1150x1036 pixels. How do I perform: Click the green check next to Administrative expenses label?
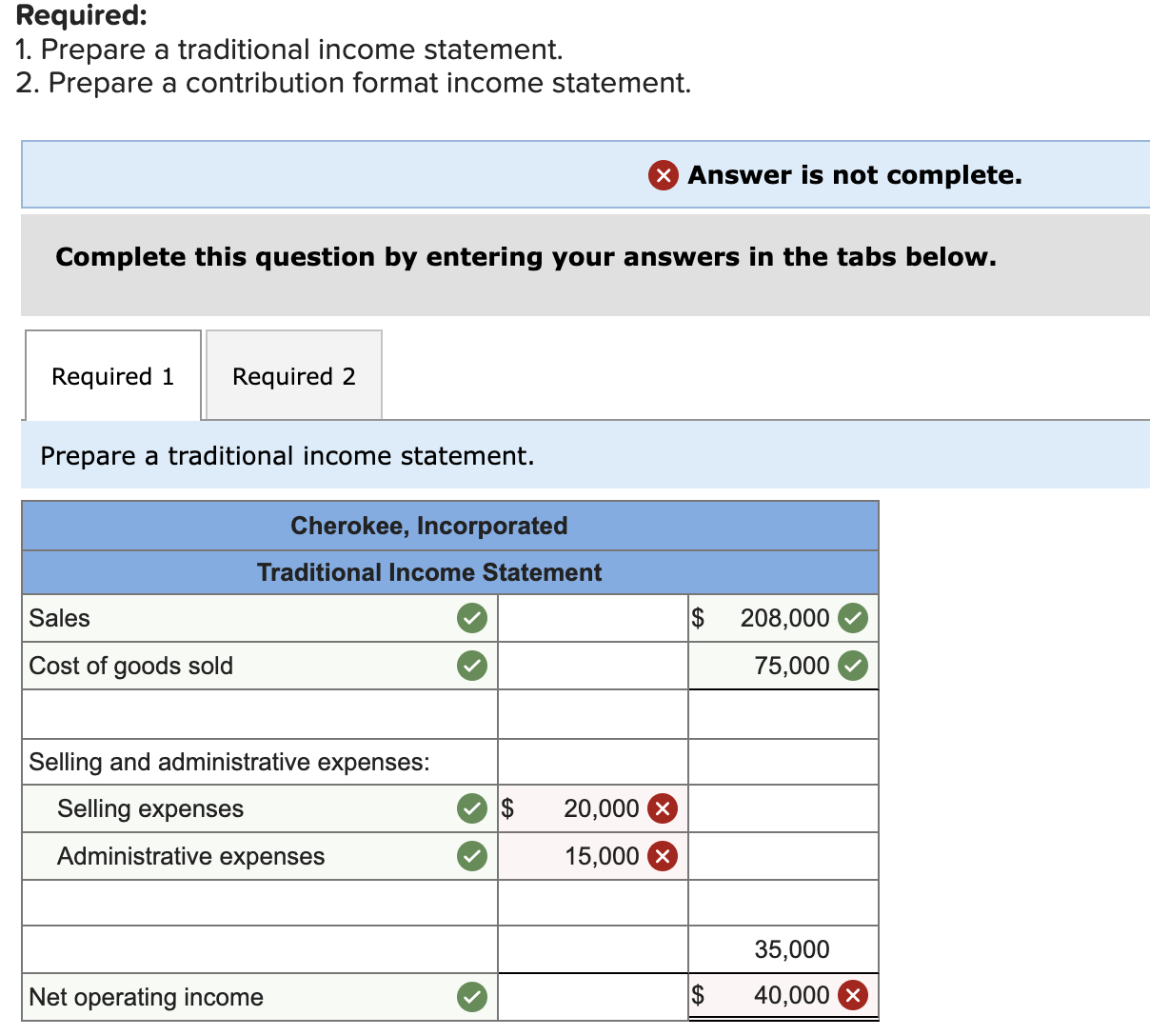coord(472,856)
